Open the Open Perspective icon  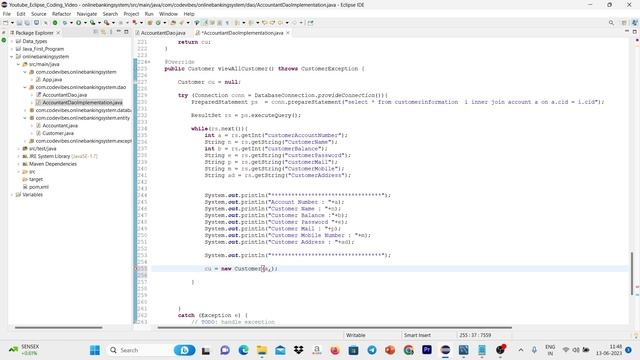(x=624, y=23)
